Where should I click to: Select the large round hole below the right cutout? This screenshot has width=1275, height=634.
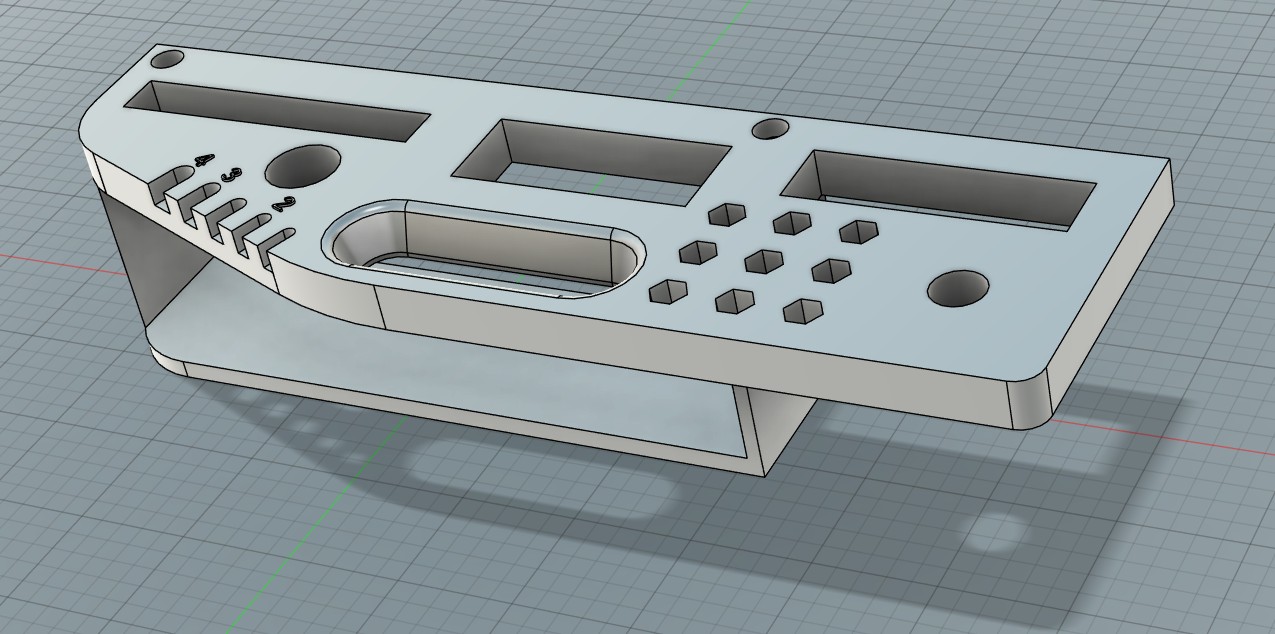click(959, 288)
